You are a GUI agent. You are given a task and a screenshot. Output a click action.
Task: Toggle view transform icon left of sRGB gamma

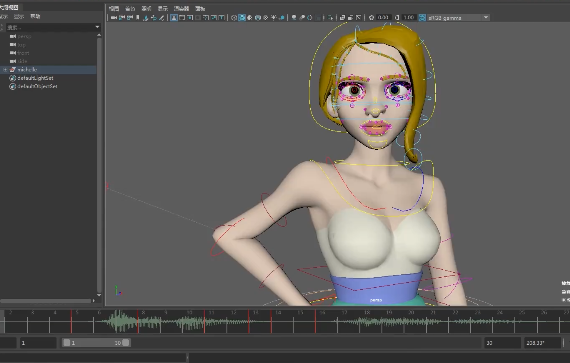tap(422, 17)
